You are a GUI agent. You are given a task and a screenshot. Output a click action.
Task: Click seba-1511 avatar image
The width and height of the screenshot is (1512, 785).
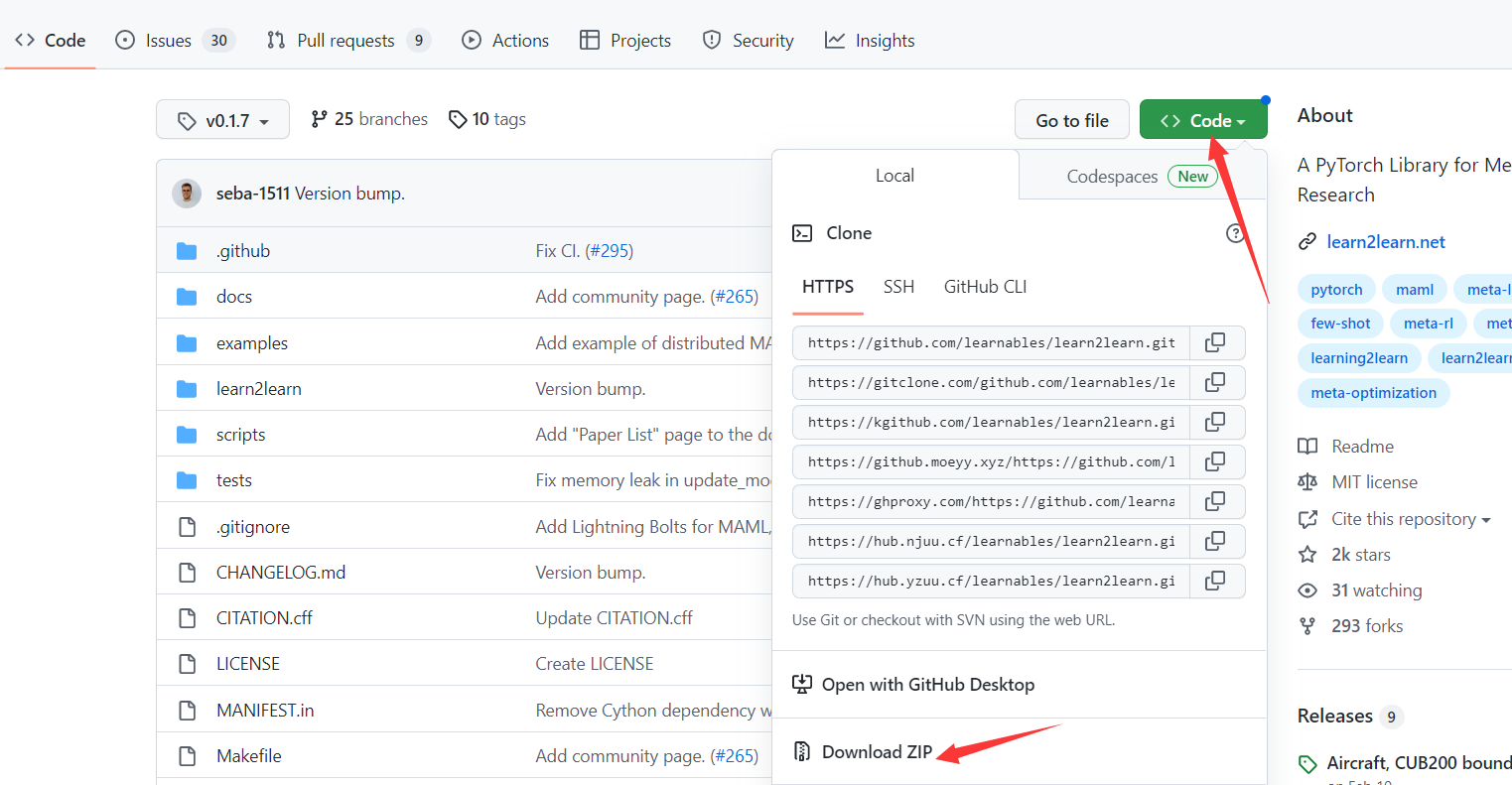click(x=187, y=194)
